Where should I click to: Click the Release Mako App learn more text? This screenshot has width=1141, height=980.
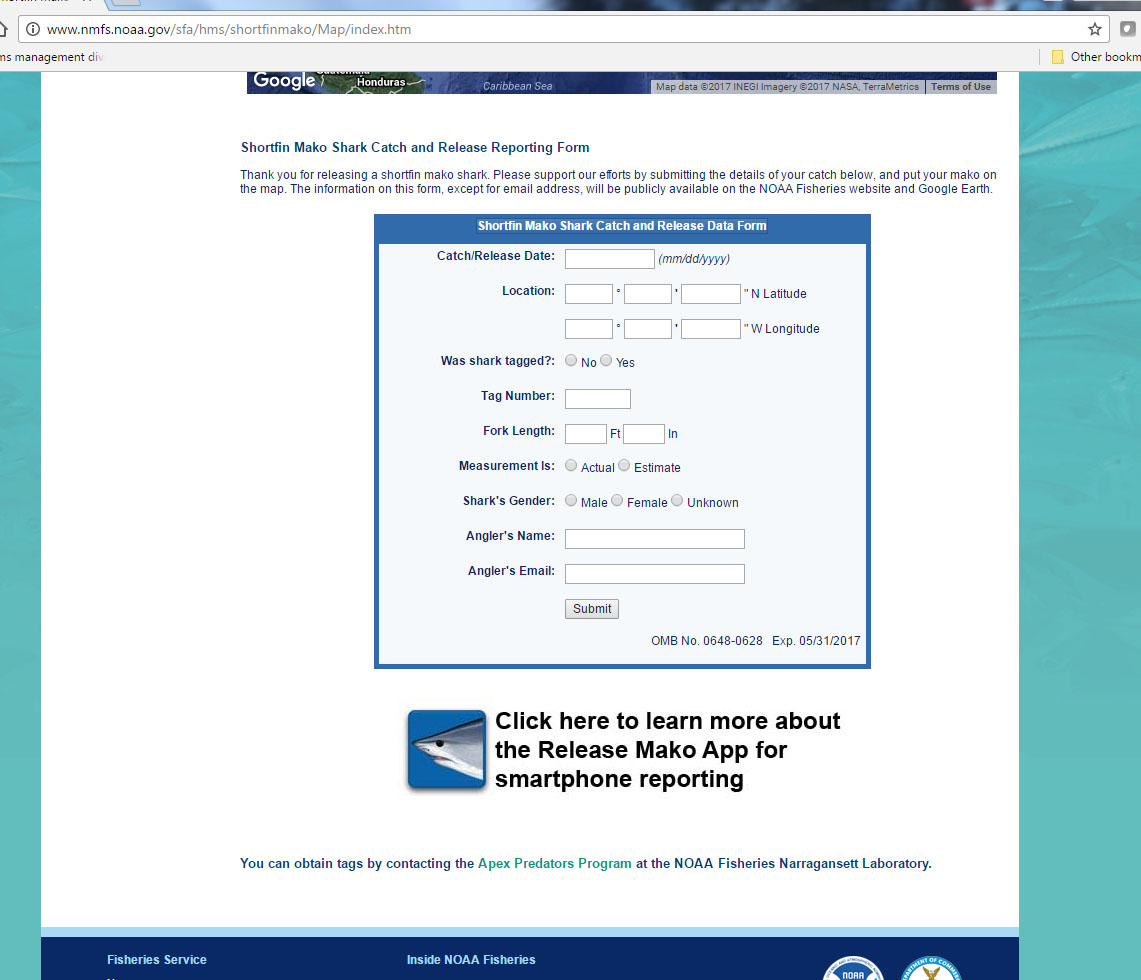[667, 750]
